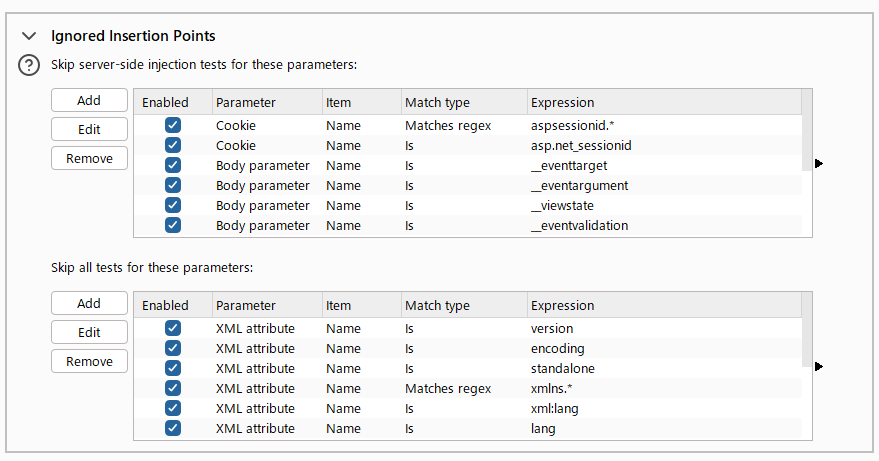Image resolution: width=879 pixels, height=461 pixels.
Task: Add a server-side injection skip parameter
Action: pos(89,100)
